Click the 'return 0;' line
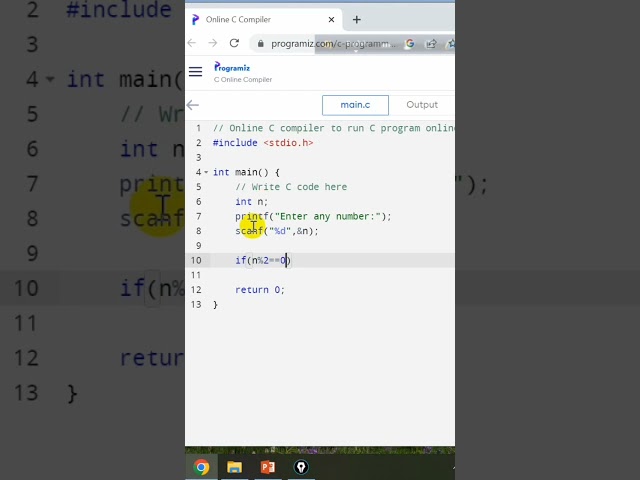This screenshot has height=480, width=640. (x=260, y=290)
